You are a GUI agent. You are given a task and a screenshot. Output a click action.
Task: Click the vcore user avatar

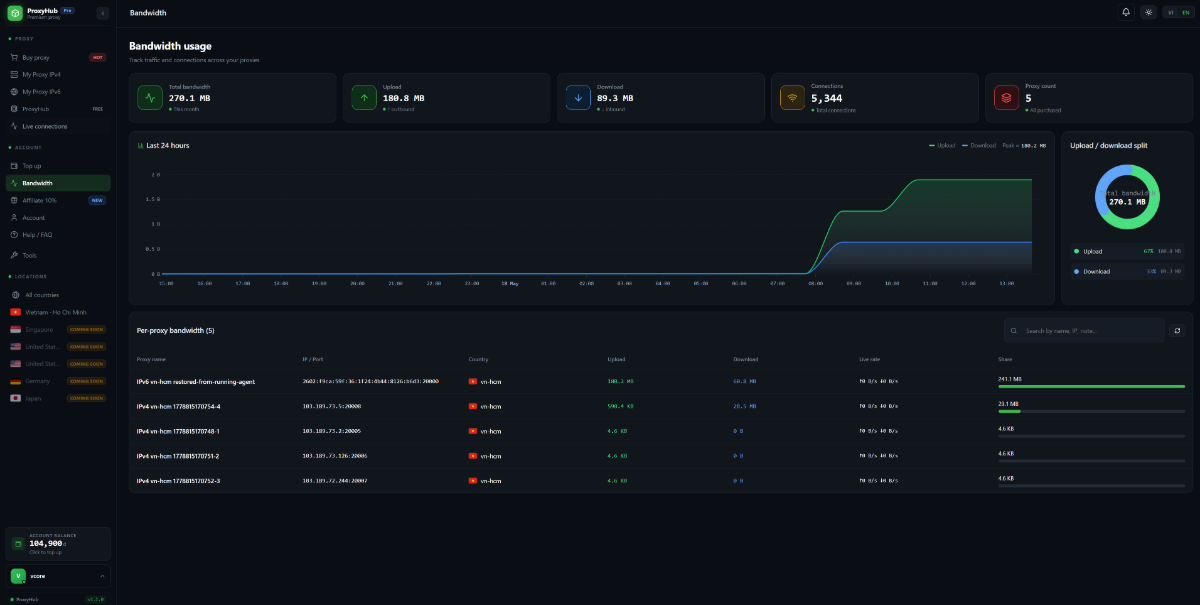[x=18, y=576]
